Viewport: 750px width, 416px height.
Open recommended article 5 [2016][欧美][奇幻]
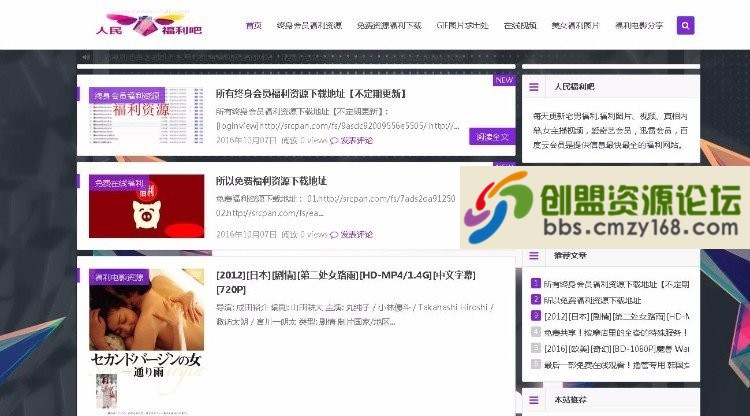(616, 349)
